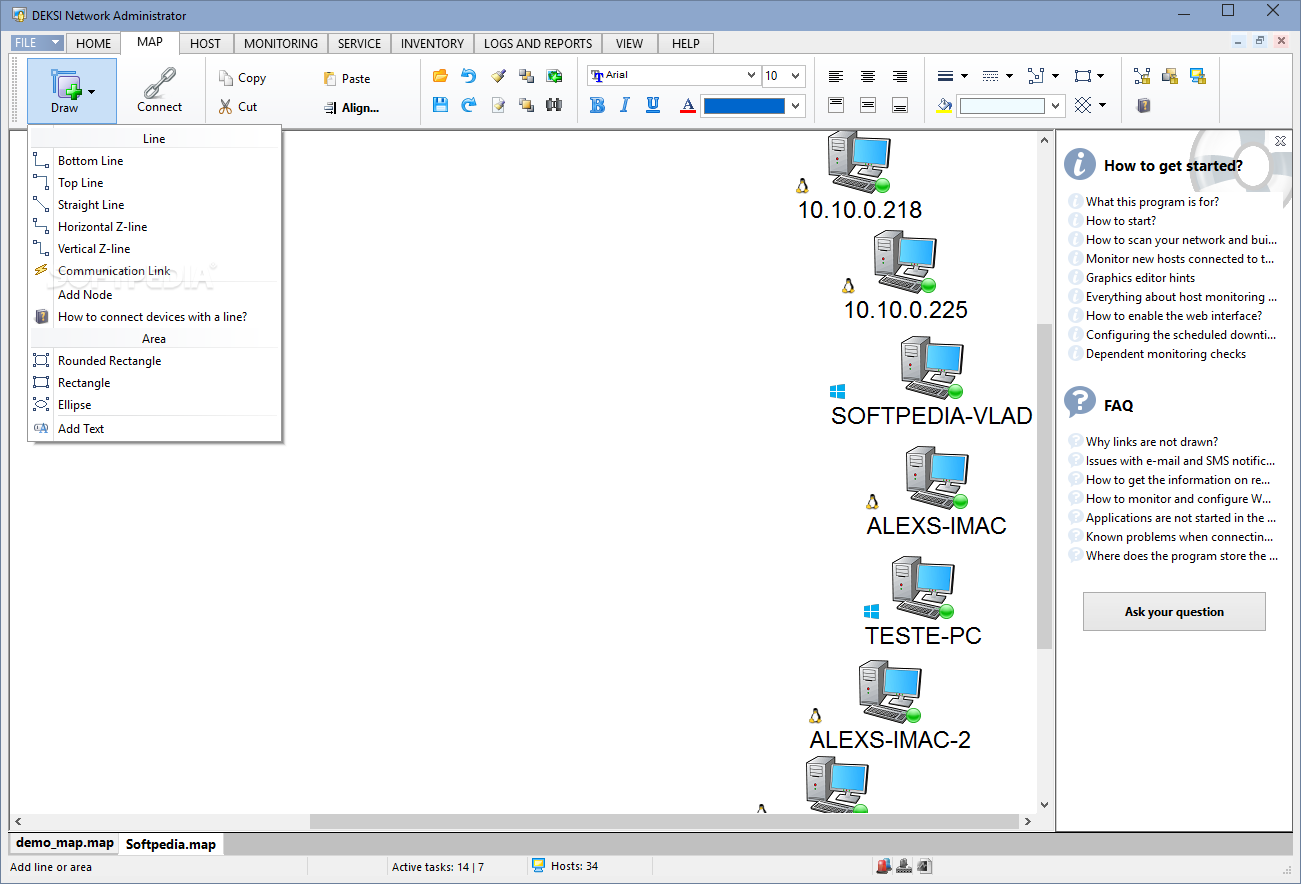Select the SOFTPEDIA-VLAD host on map
Screen dimensions: 1301x884
point(931,381)
